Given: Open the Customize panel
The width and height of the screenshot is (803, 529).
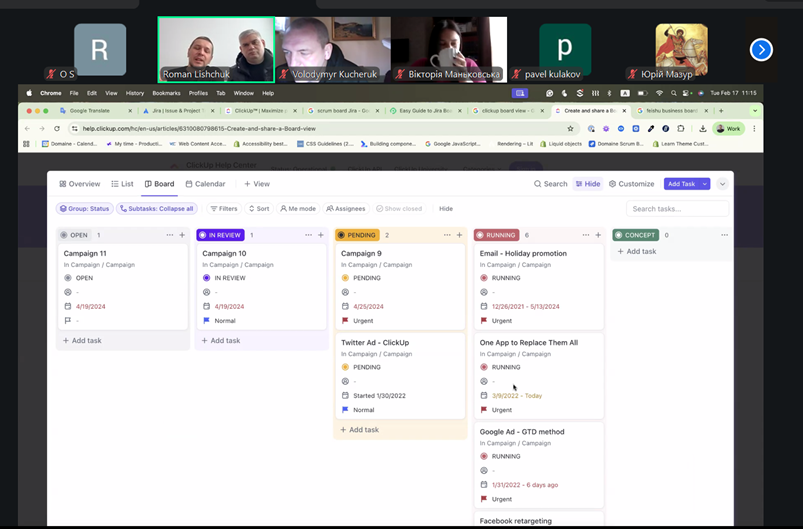Looking at the screenshot, I should click(631, 184).
